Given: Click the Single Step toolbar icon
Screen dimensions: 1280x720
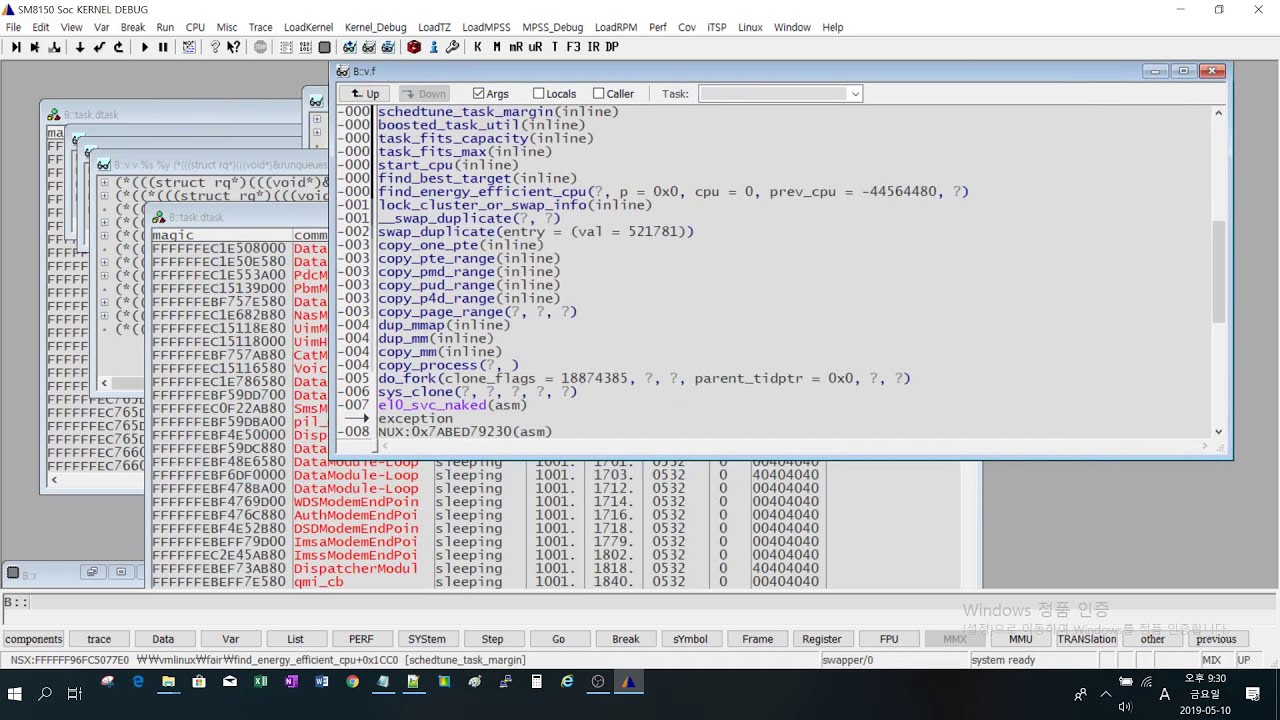Looking at the screenshot, I should 16,47.
